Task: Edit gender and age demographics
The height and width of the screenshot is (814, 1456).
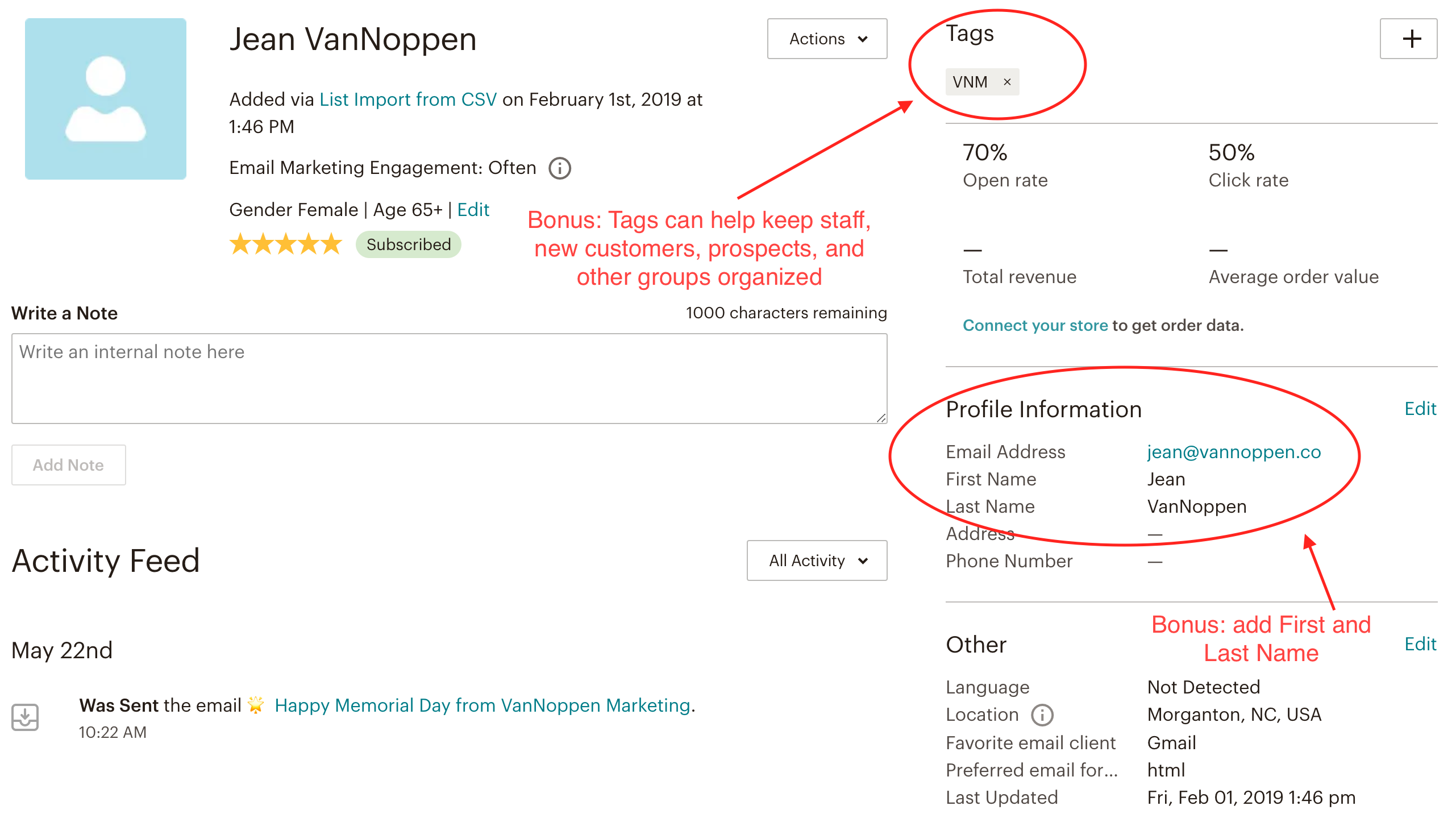Action: pyautogui.click(x=473, y=210)
